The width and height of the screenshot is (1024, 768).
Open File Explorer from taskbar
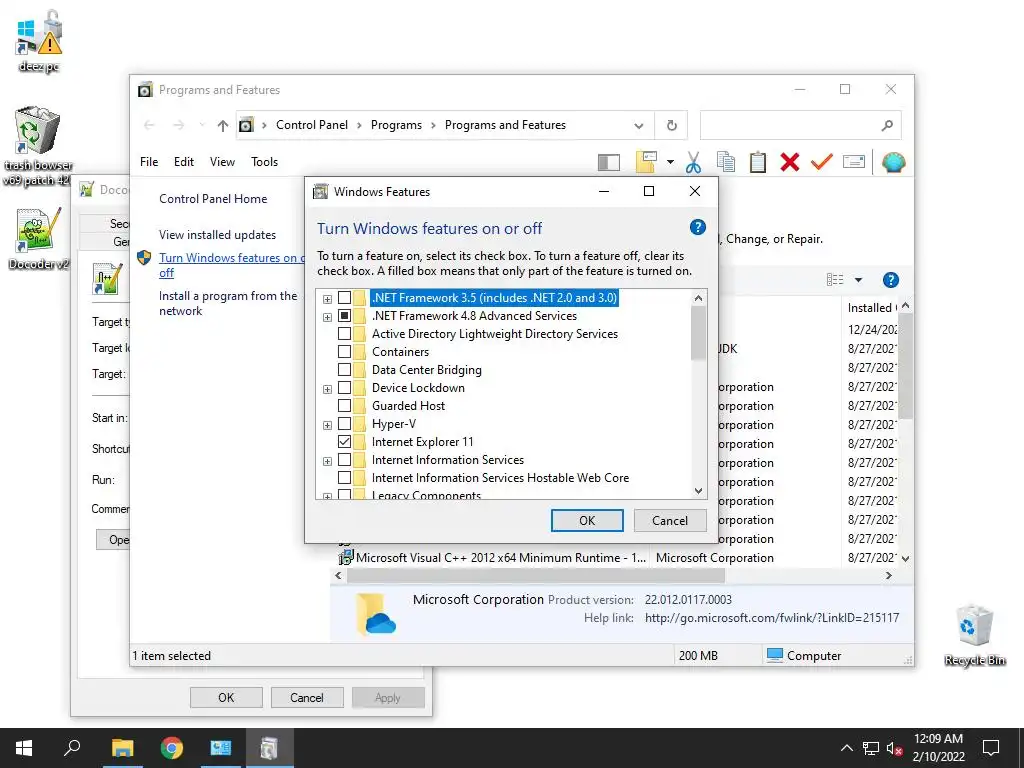tap(122, 748)
